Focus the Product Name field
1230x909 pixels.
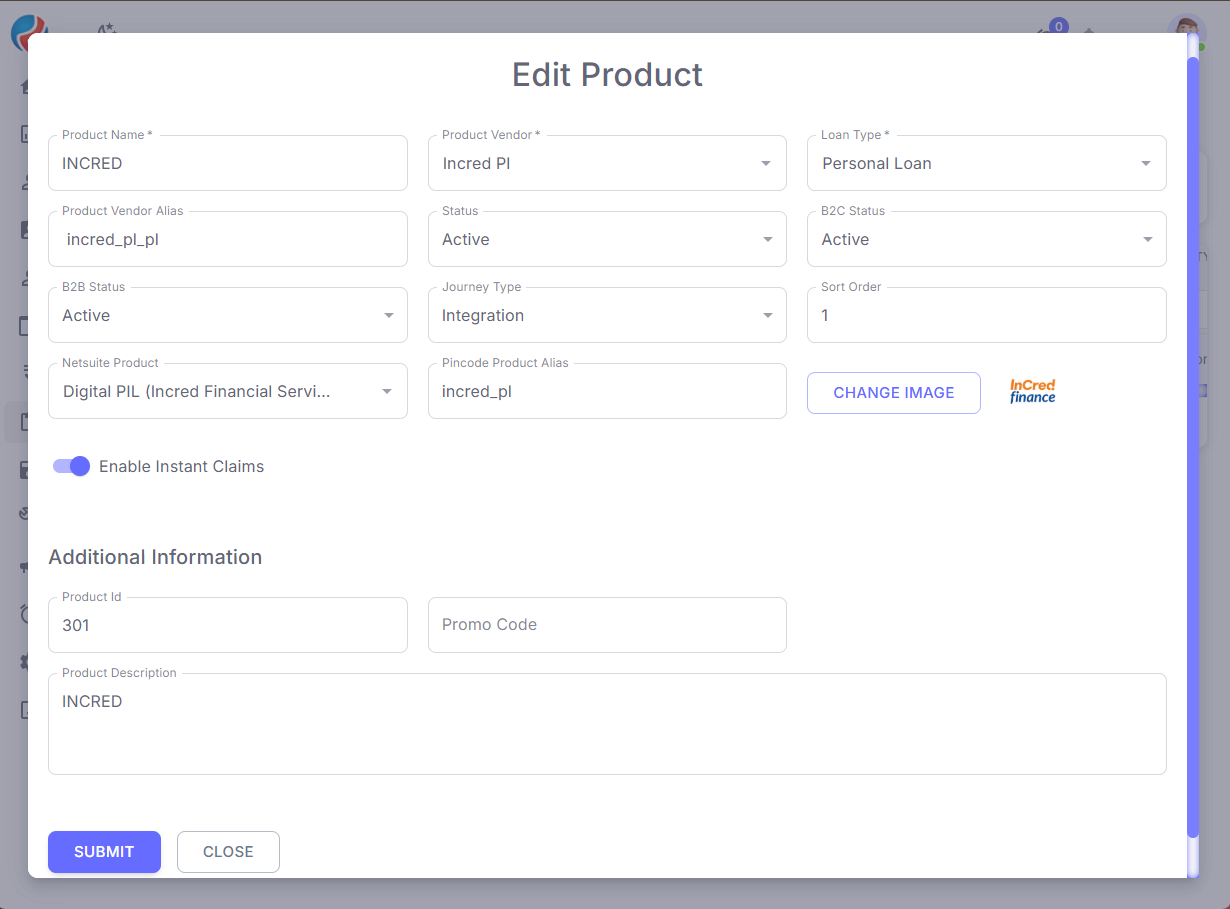(227, 163)
